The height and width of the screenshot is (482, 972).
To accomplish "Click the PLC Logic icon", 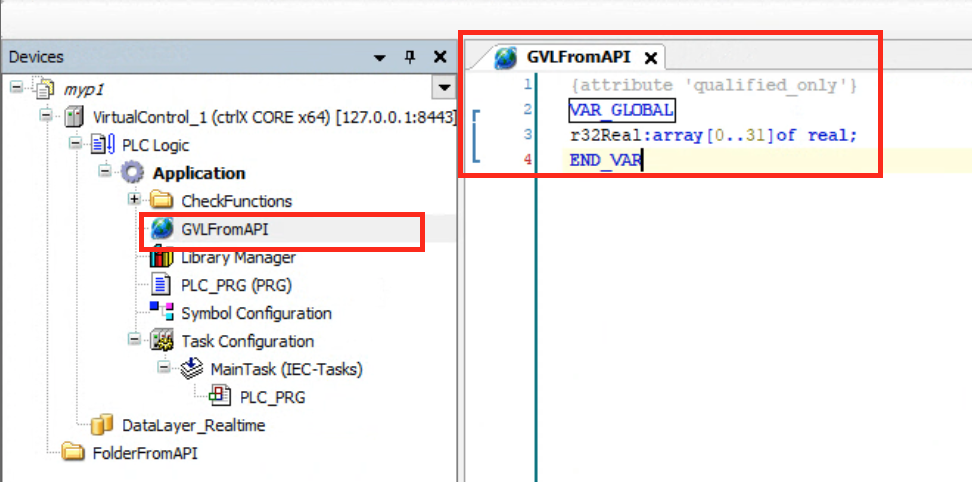I will [x=104, y=146].
